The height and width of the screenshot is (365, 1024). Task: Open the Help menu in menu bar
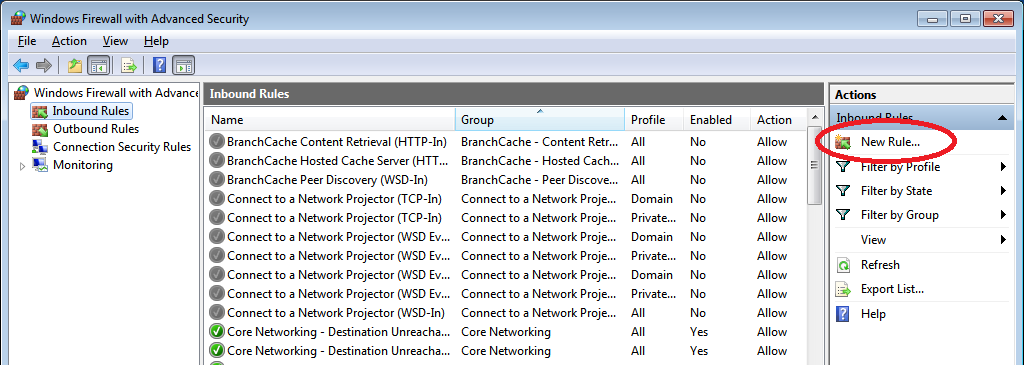coord(156,41)
